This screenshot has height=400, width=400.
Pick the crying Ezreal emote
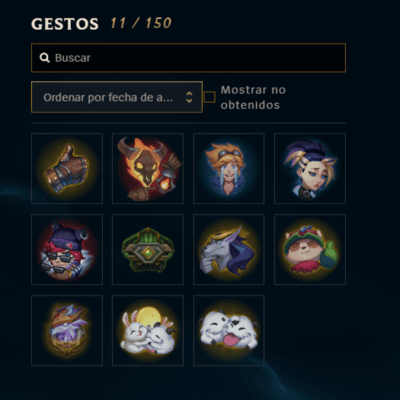pos(229,168)
